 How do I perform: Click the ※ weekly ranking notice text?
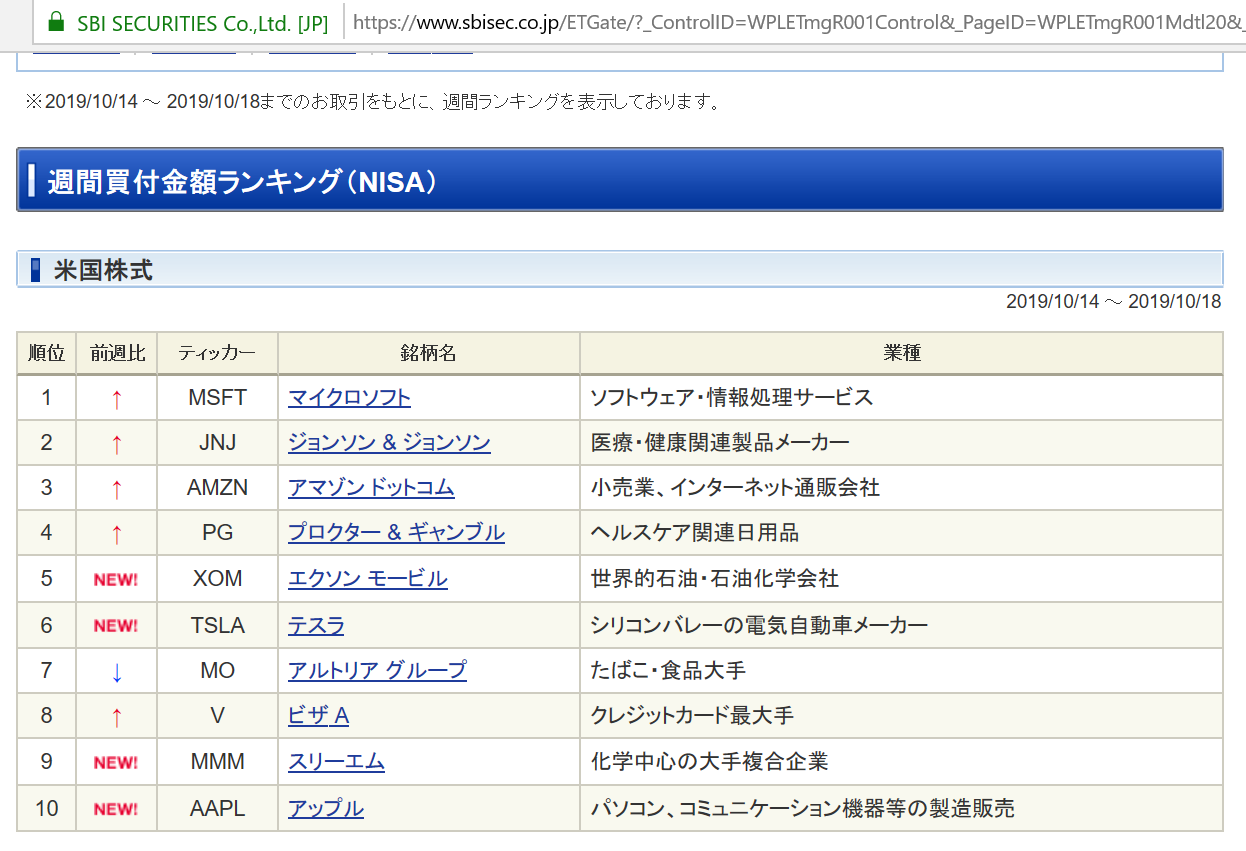[x=372, y=102]
